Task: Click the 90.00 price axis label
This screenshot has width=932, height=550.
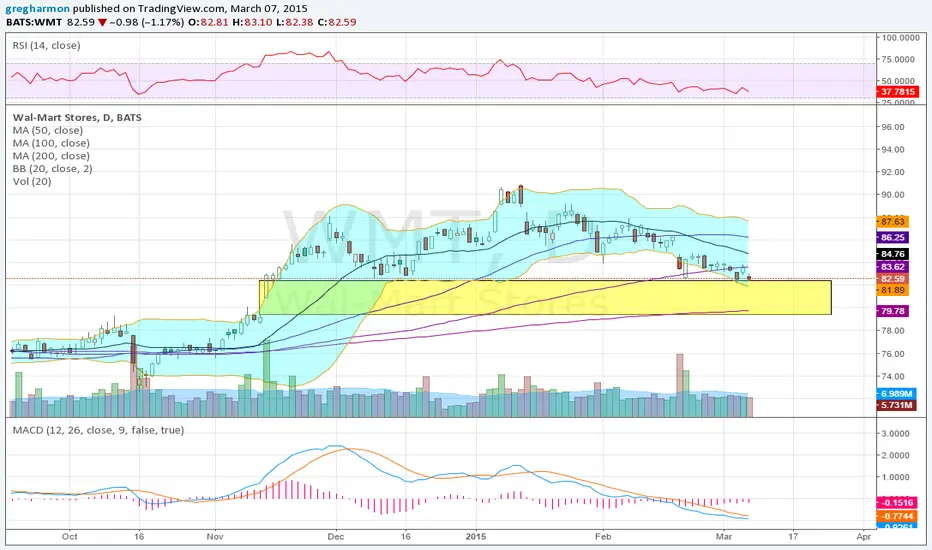Action: coord(893,194)
